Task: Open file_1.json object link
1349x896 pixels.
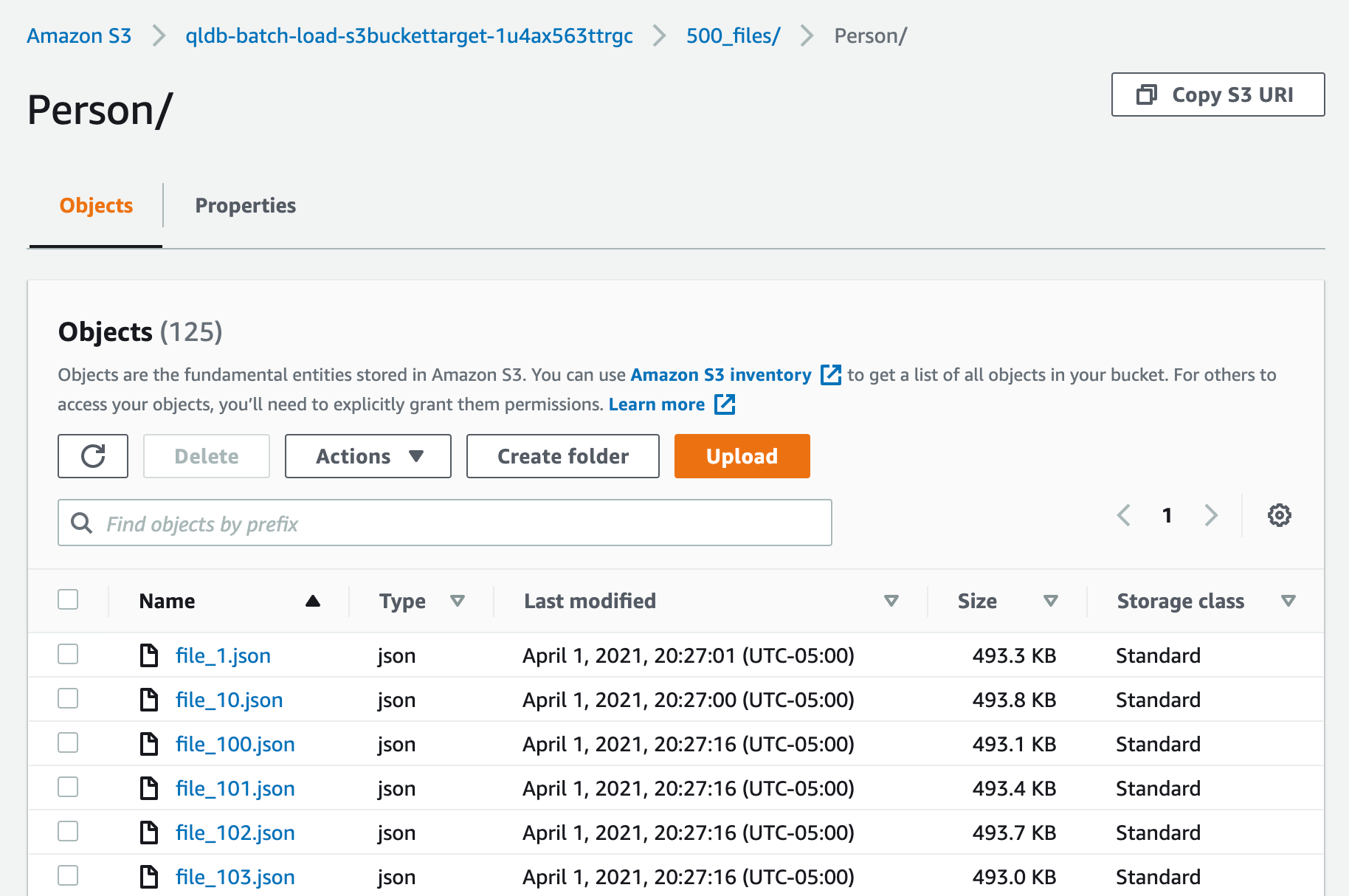Action: 223,655
